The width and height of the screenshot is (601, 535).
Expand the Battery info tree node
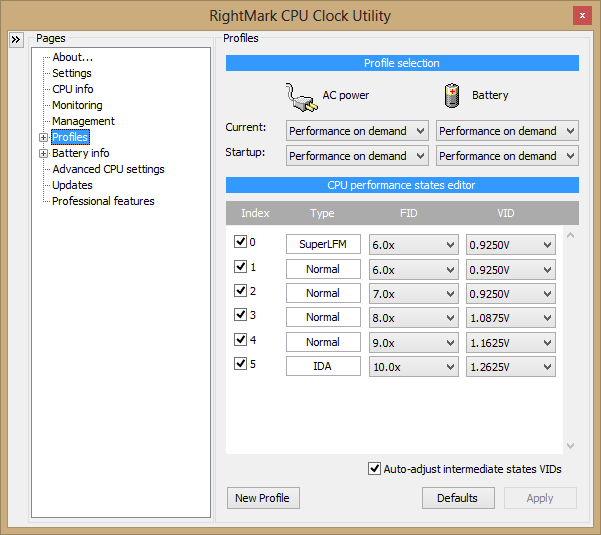point(43,153)
